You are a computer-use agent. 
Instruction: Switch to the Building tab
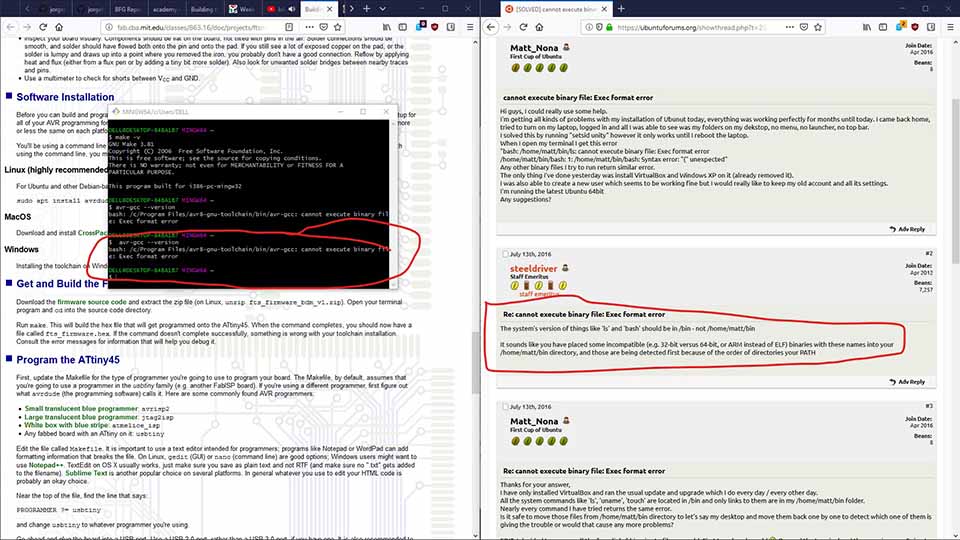pos(203,9)
